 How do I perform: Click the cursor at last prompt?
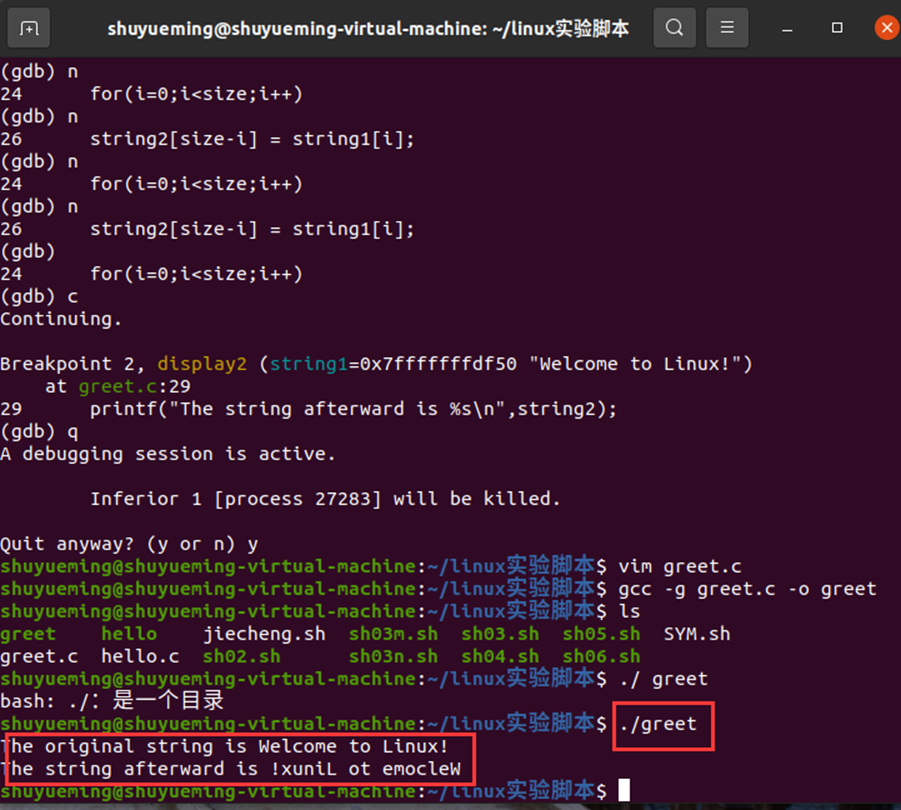point(624,790)
